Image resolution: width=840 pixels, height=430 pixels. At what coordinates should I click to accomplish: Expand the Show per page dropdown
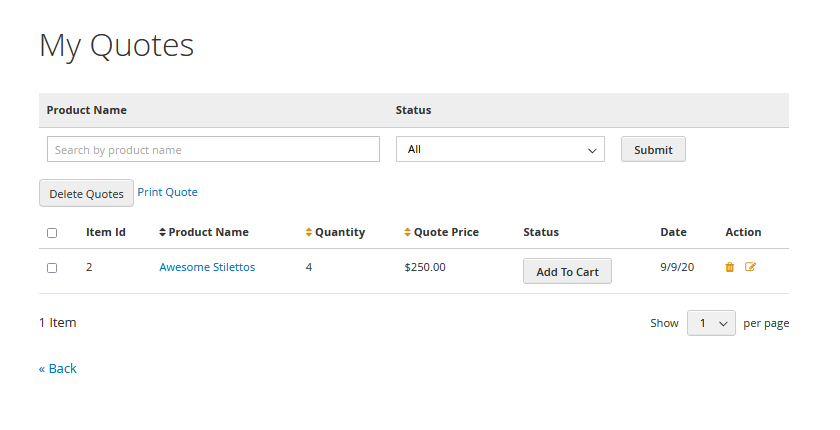(x=711, y=323)
